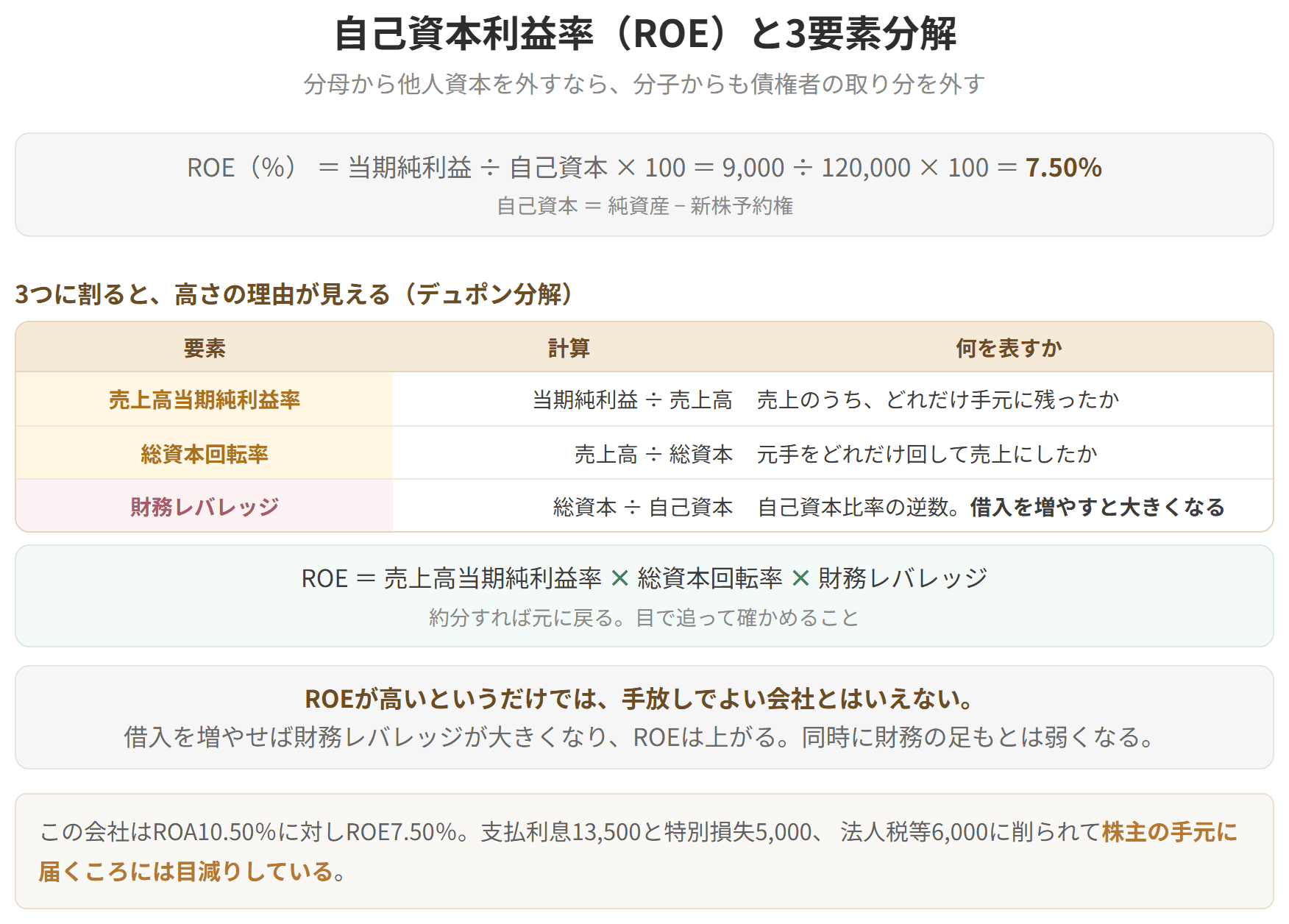Click the title 自己資本利益率（ROE）と3要素分解

(644, 34)
